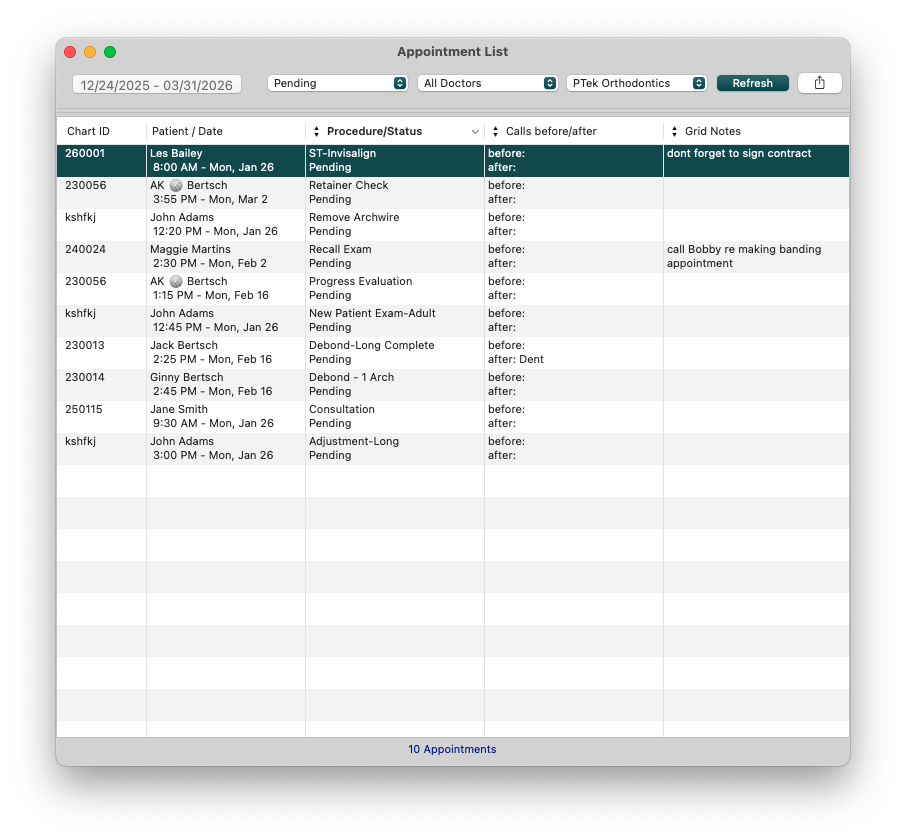The width and height of the screenshot is (906, 840).
Task: Open the Pending status dropdown
Action: point(337,83)
